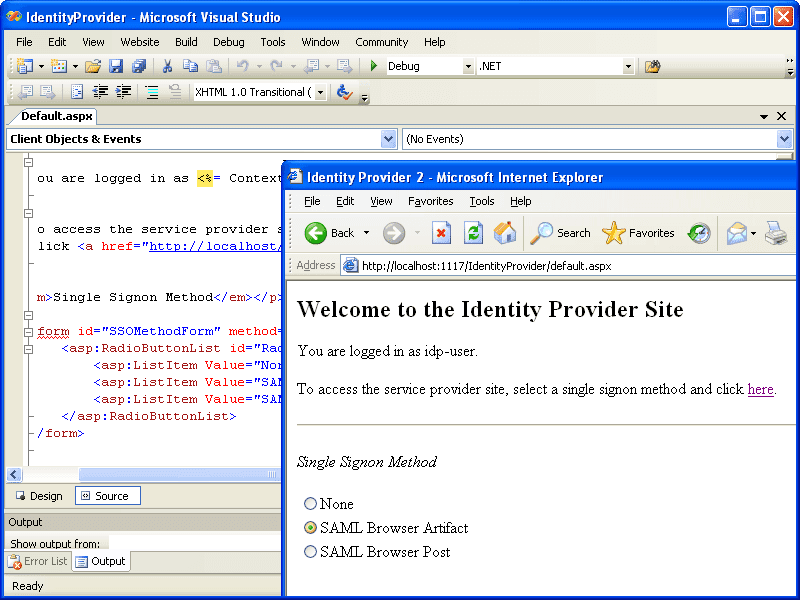
Task: Open XHTML 1.0 Transitional schema dropdown
Action: (x=320, y=92)
